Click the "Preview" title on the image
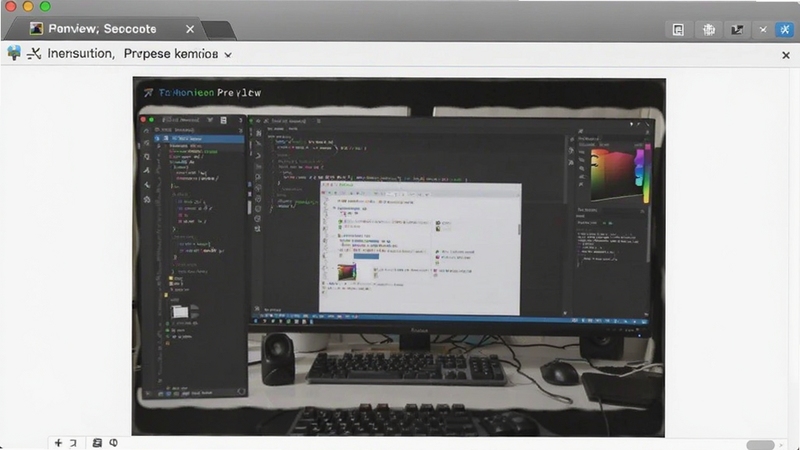800x450 pixels. pos(239,93)
